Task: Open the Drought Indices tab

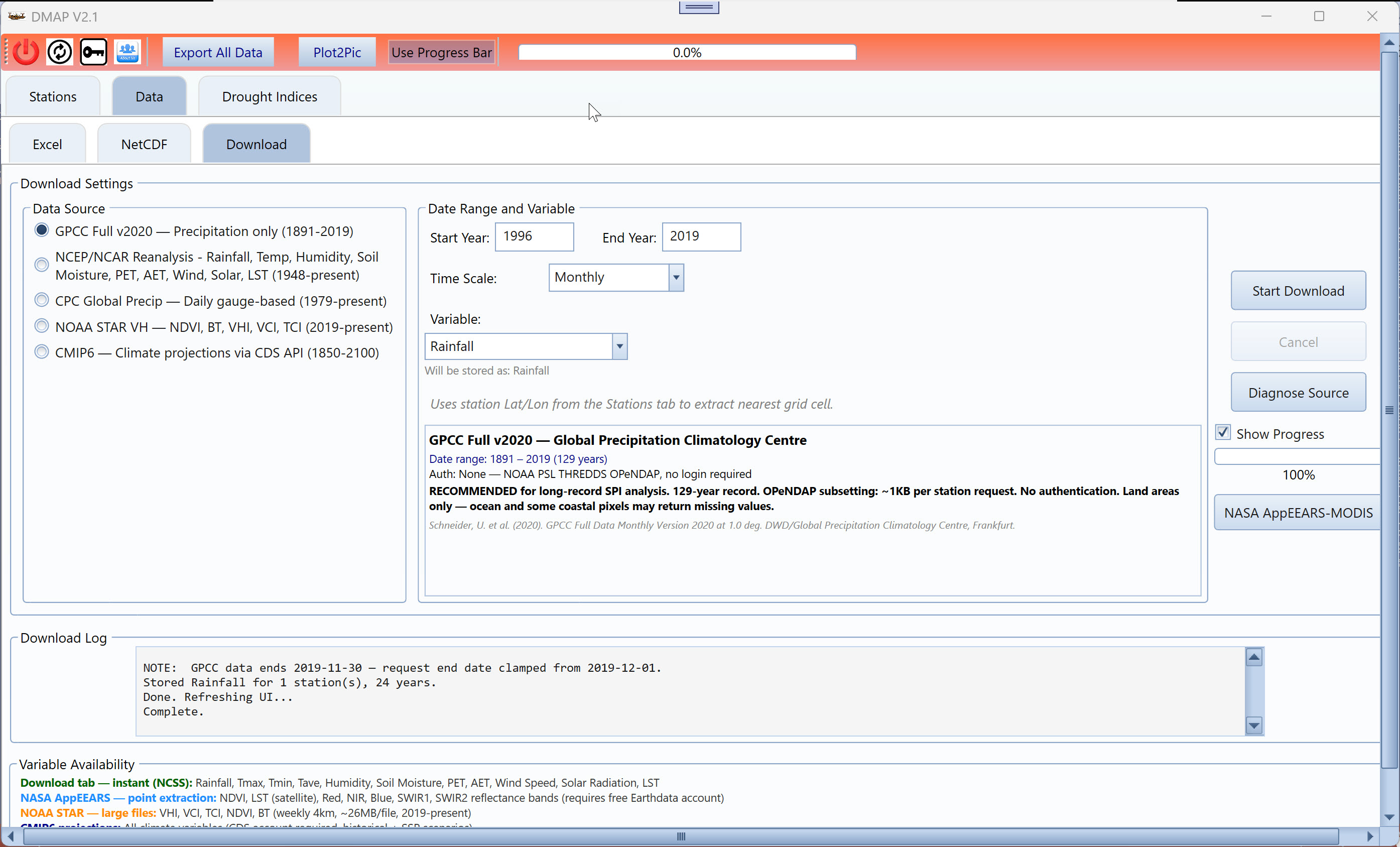Action: 270,96
